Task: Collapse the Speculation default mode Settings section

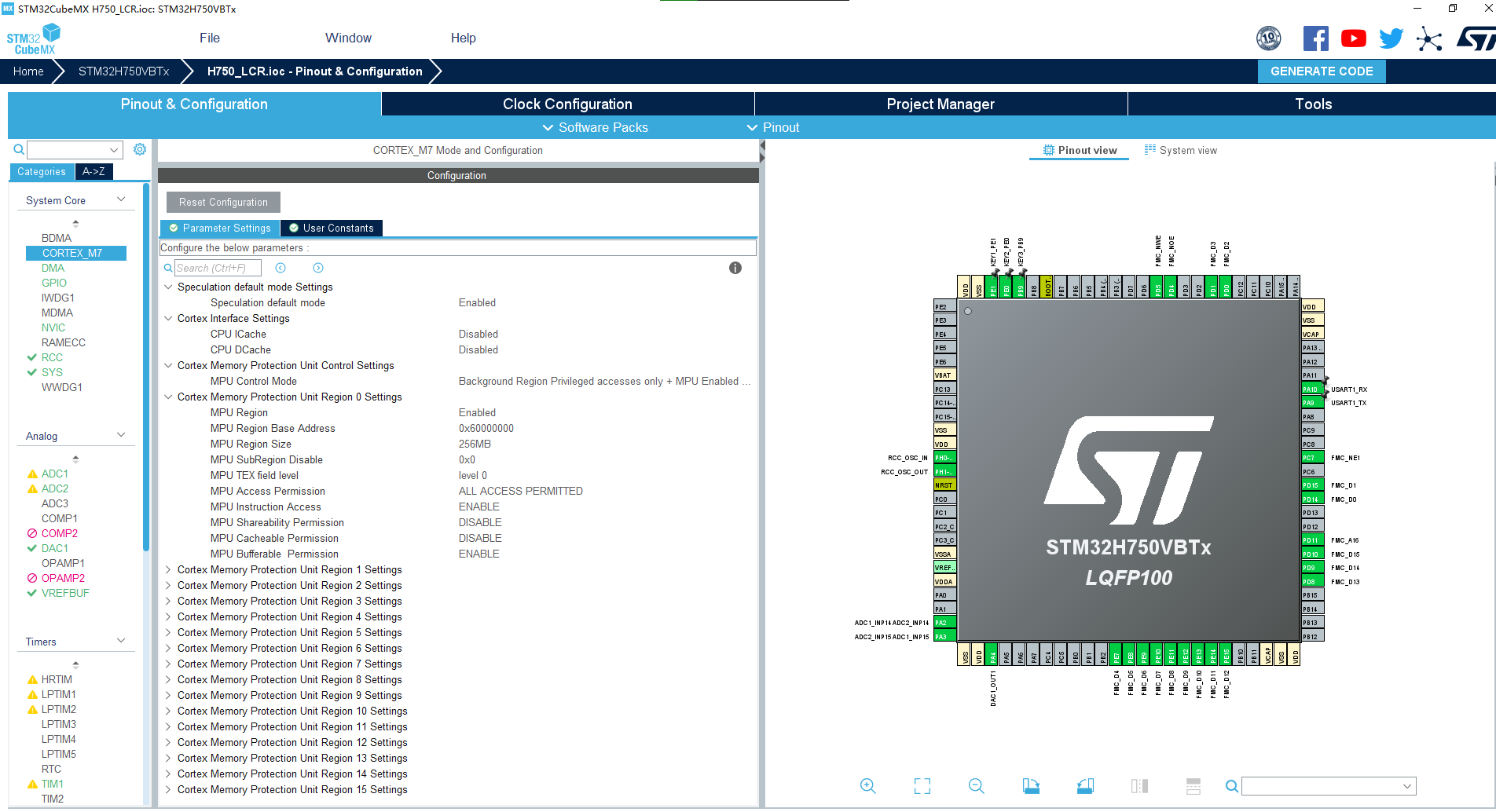Action: [167, 287]
